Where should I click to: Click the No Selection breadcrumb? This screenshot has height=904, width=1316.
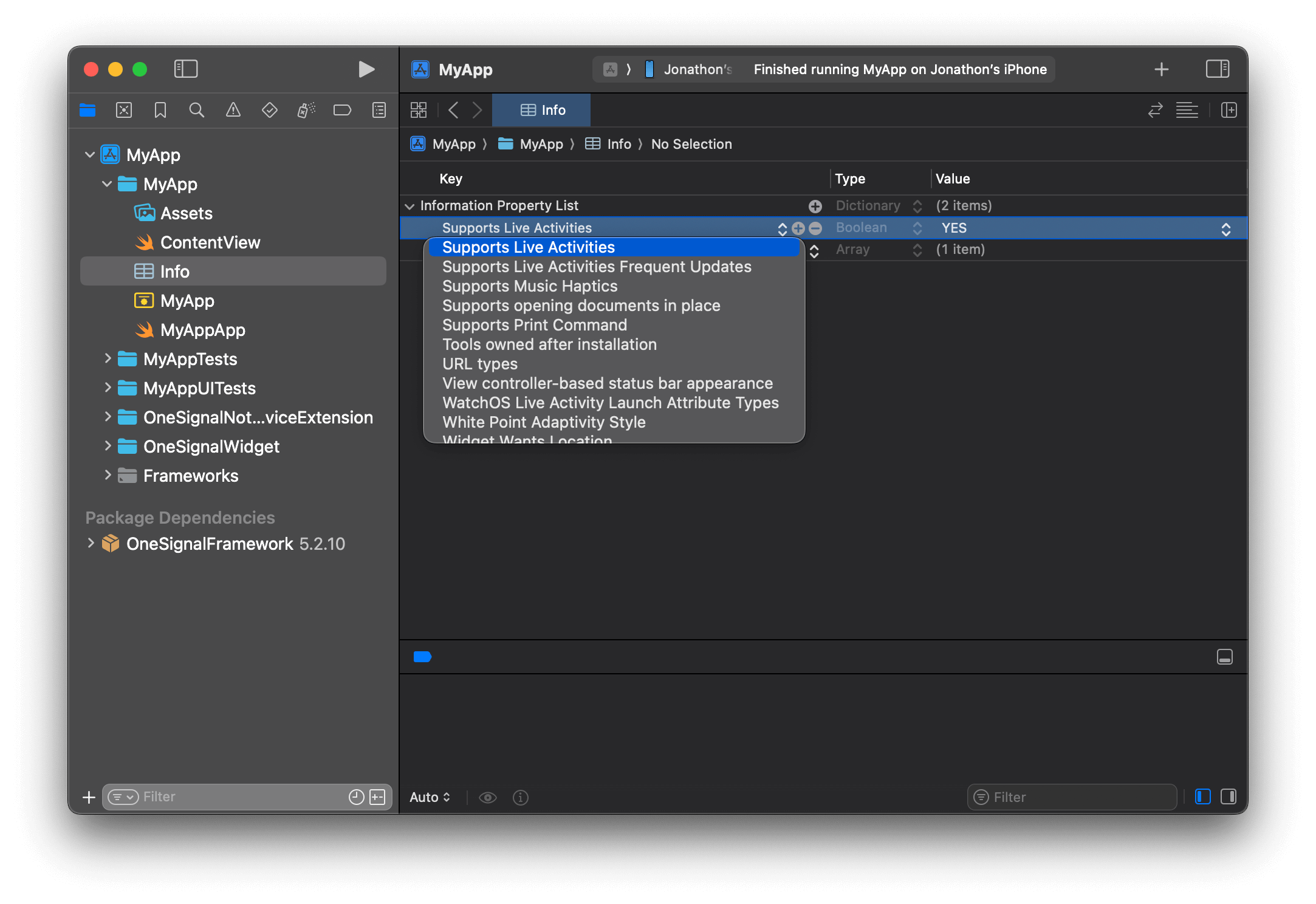[691, 144]
